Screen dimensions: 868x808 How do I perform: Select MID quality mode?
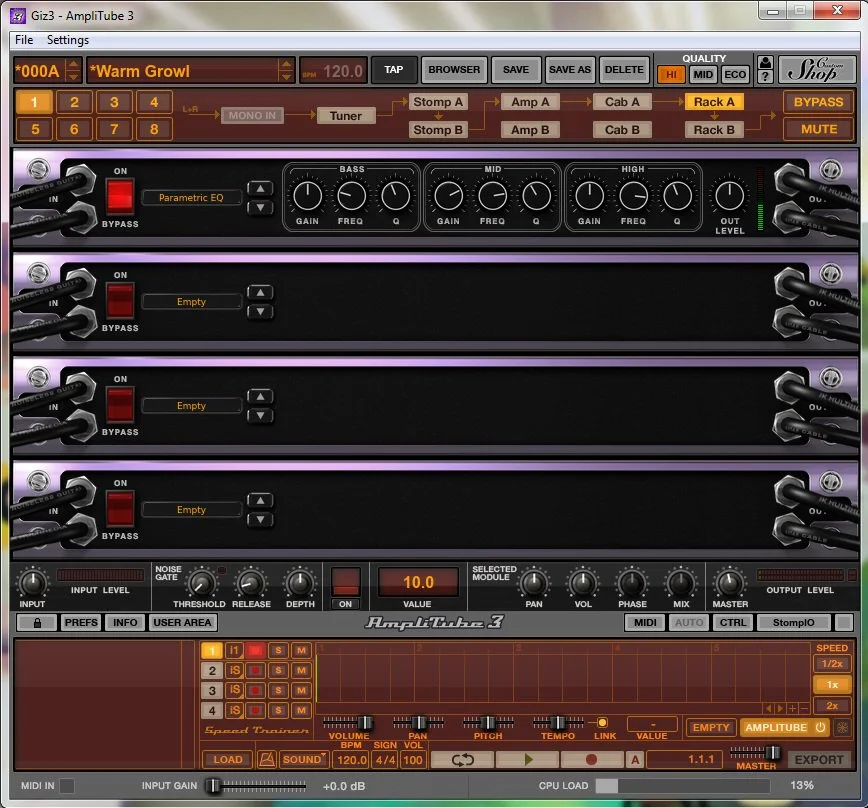click(x=703, y=74)
